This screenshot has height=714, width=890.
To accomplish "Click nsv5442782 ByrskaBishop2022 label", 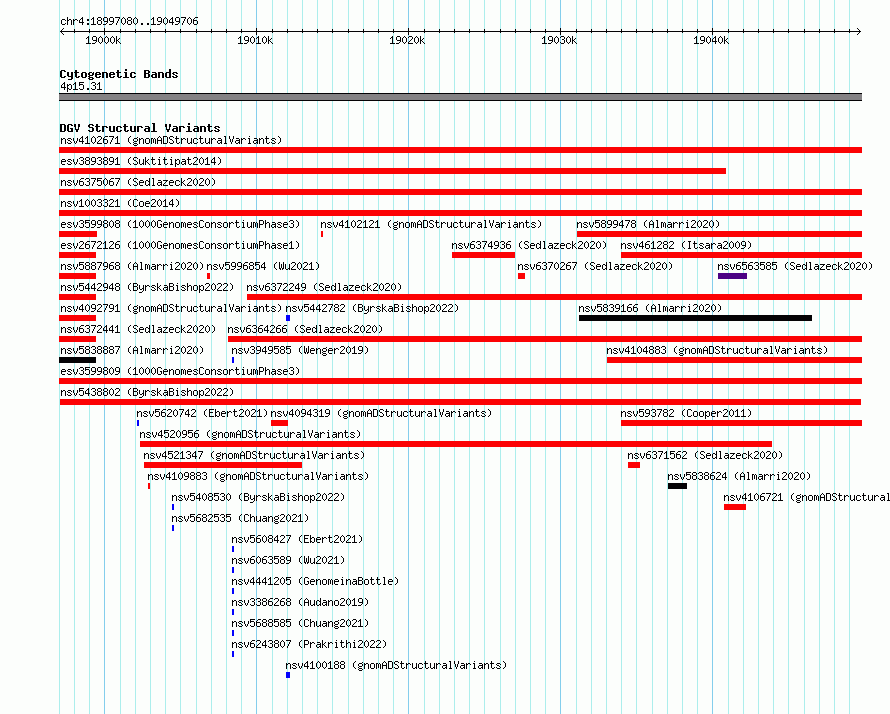I will pyautogui.click(x=372, y=308).
